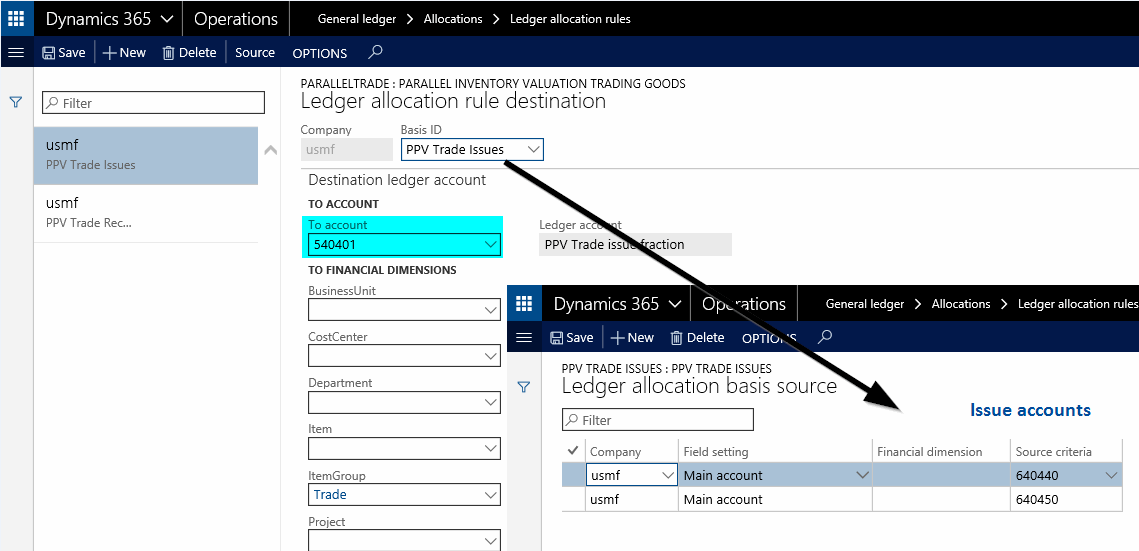Click the funnel icon in basis source window
This screenshot has width=1139, height=551.
pos(524,387)
